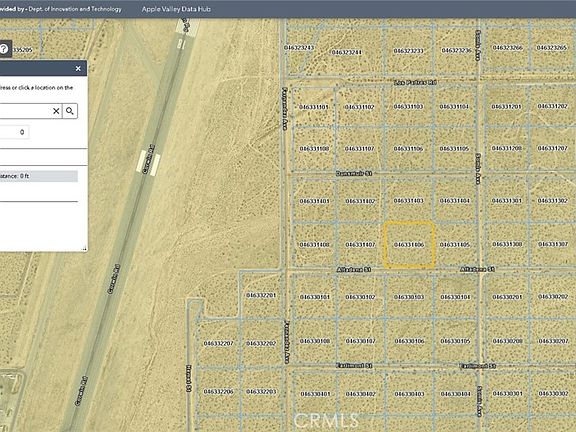This screenshot has width=576, height=432.
Task: Select parcel 046331201 on the map
Action: [x=507, y=107]
